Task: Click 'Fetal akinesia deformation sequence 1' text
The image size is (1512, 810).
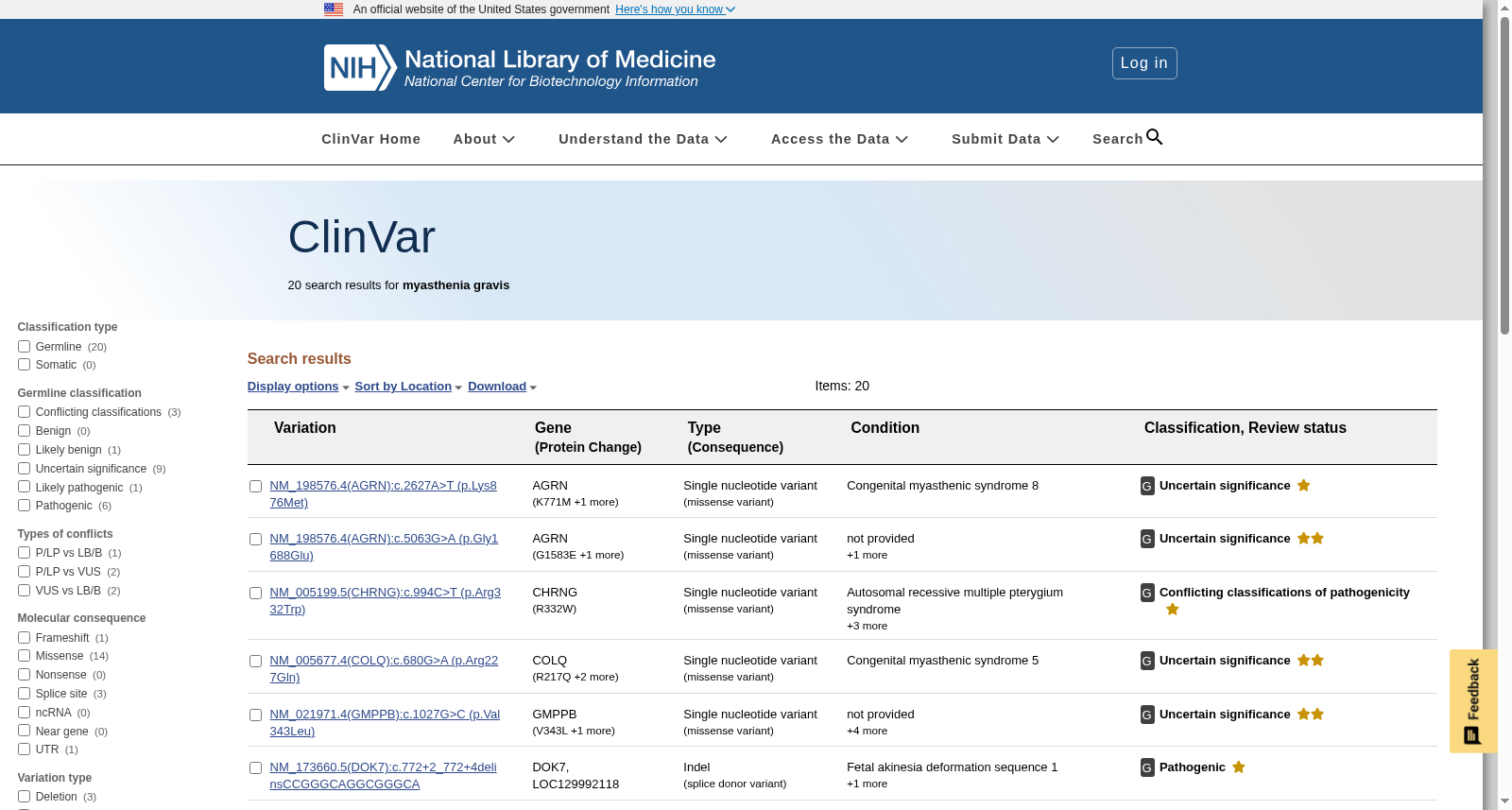Action: (952, 767)
